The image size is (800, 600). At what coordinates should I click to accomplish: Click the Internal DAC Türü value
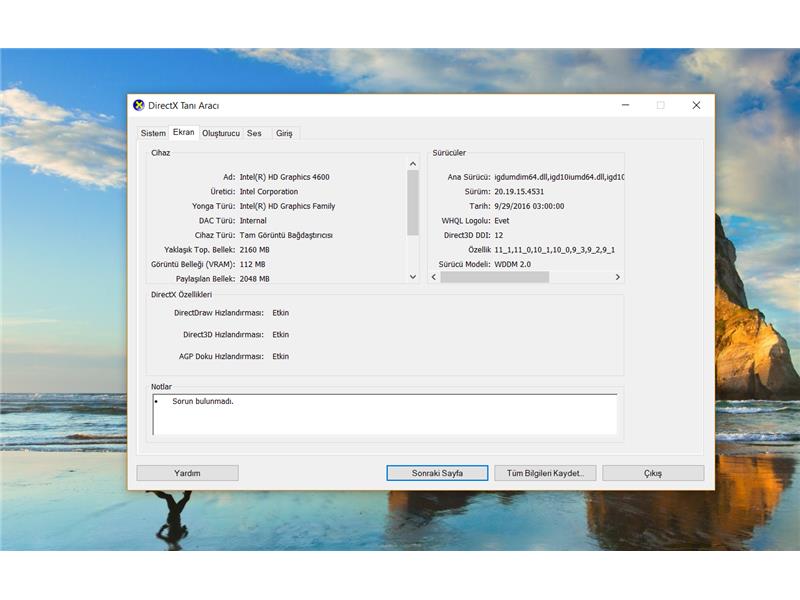click(253, 220)
